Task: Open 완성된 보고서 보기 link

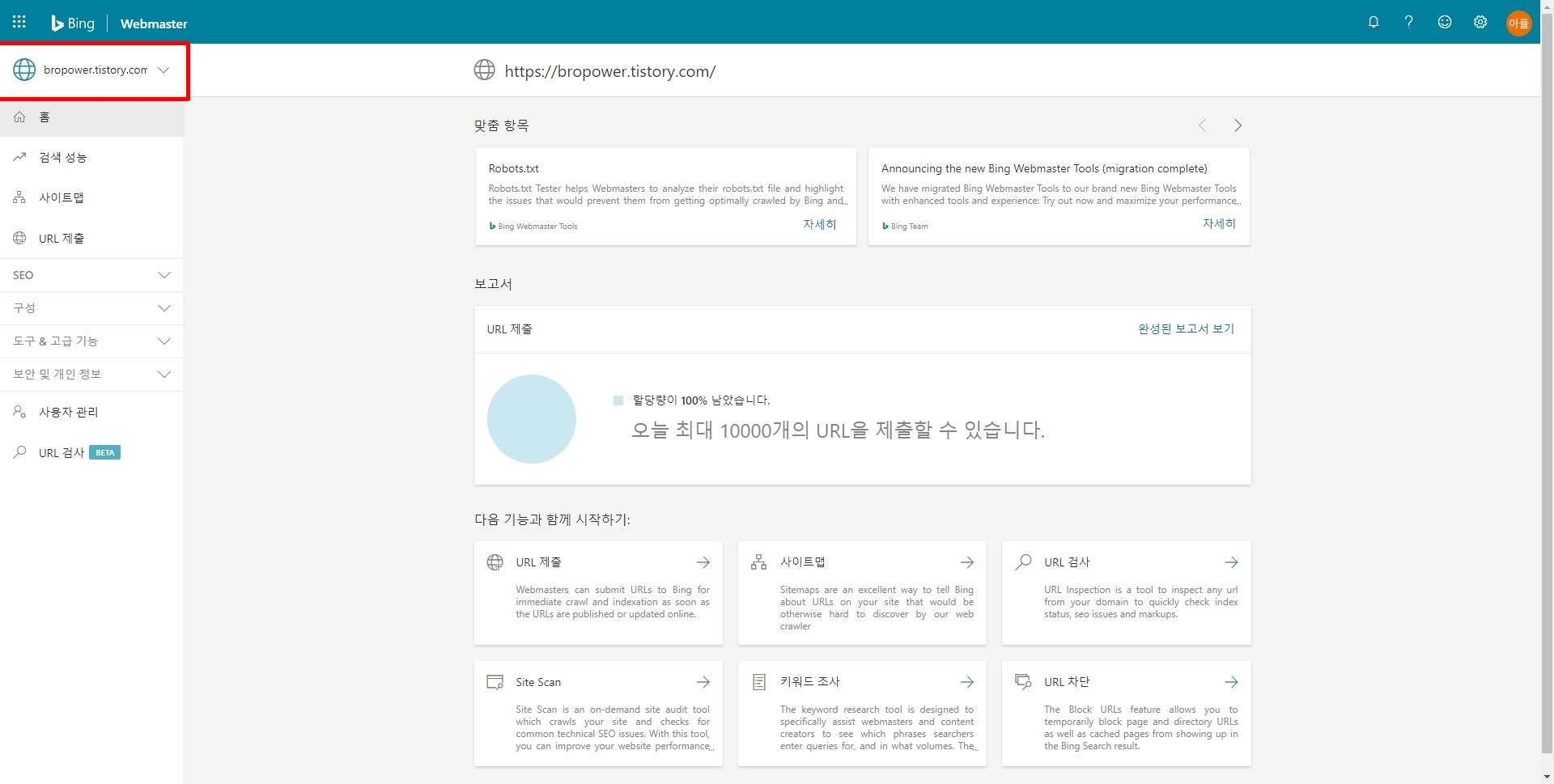Action: [x=1186, y=328]
